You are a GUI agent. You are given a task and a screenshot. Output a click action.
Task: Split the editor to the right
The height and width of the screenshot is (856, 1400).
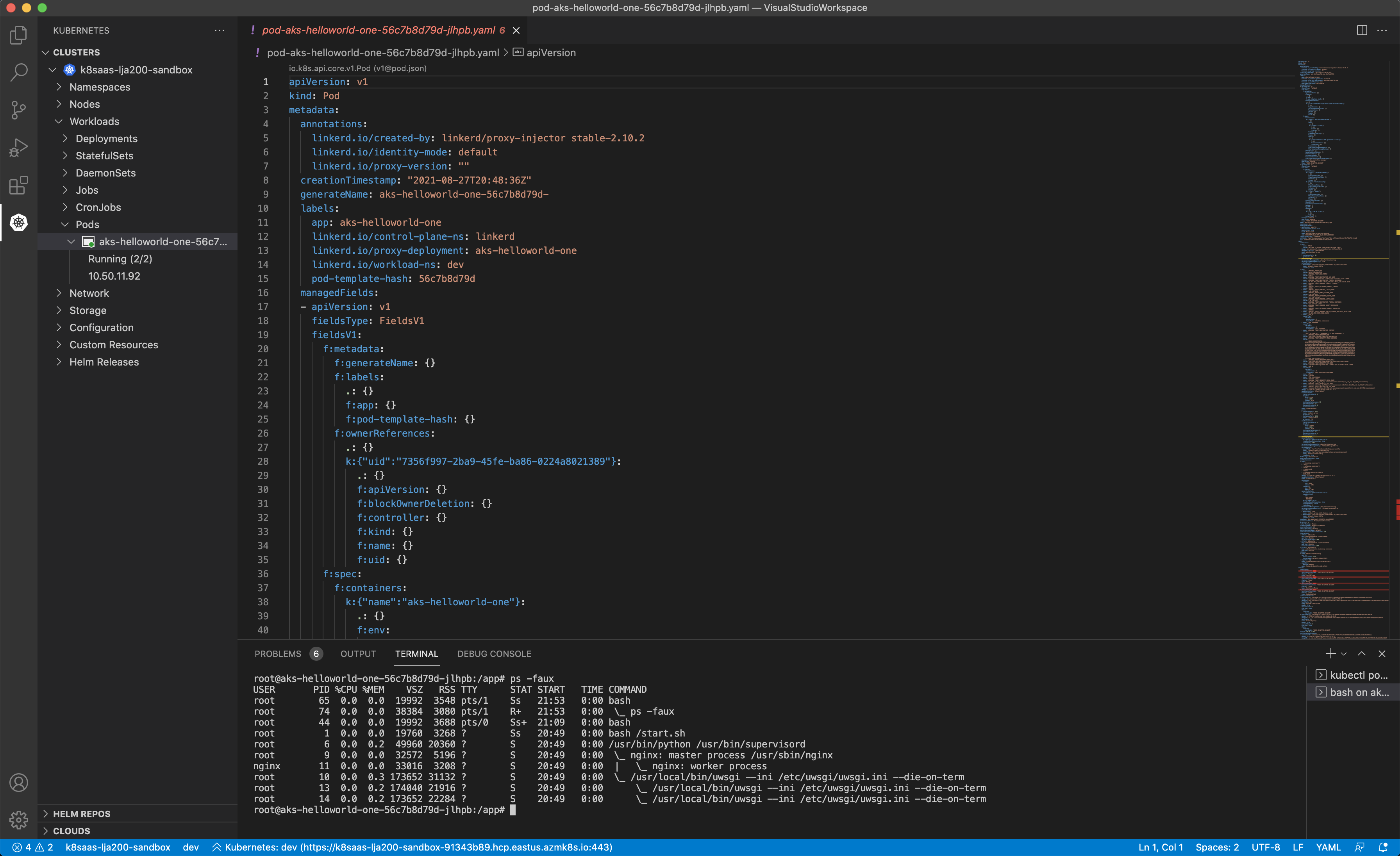coord(1362,30)
